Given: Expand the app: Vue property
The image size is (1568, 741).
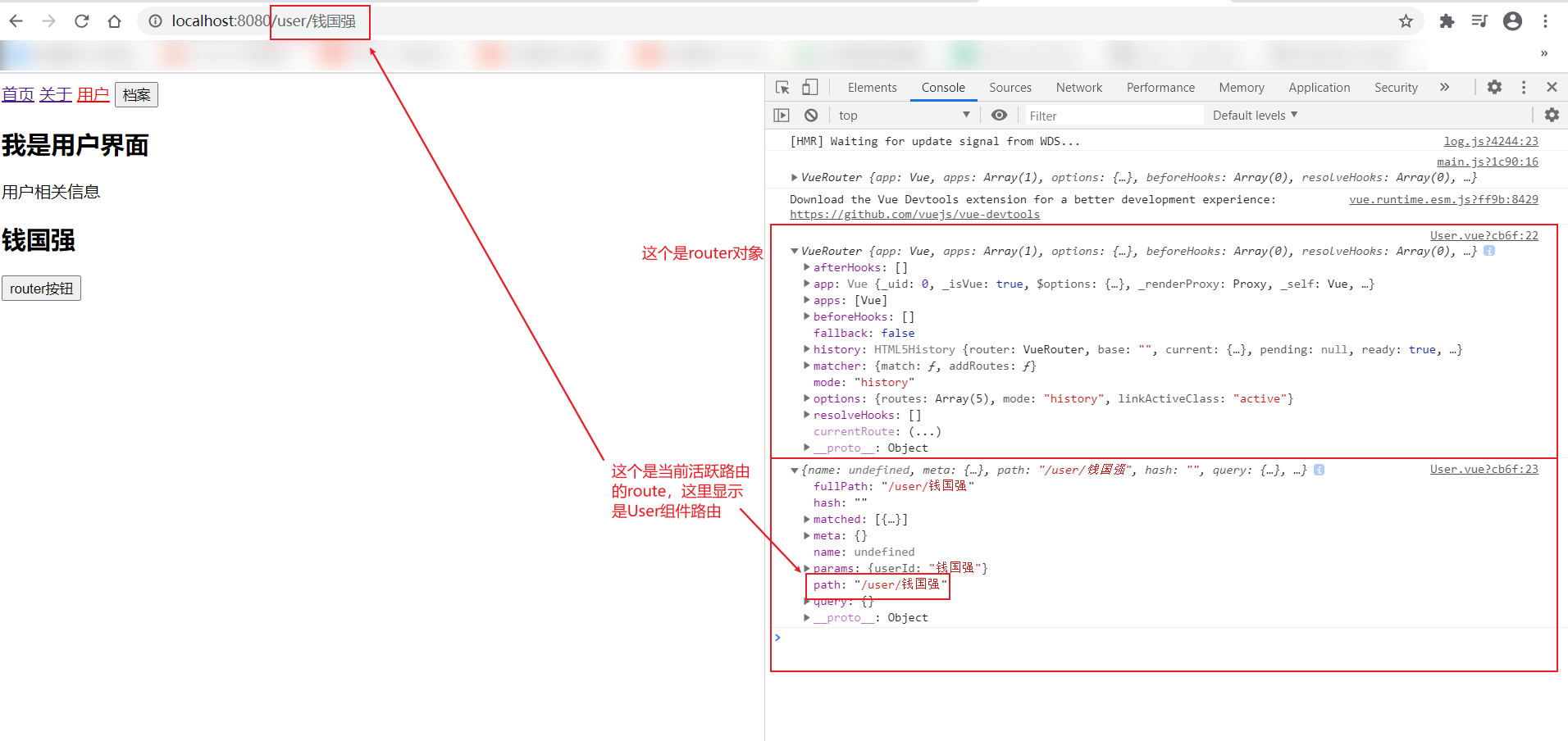Looking at the screenshot, I should (x=807, y=284).
